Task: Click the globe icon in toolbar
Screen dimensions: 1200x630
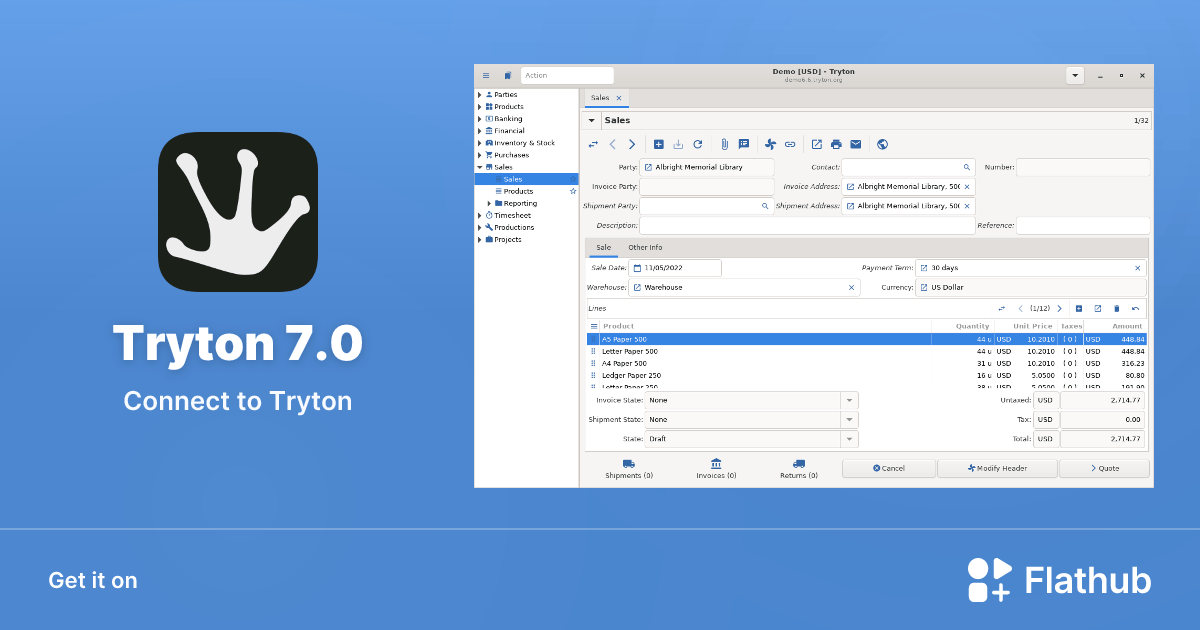Action: [x=882, y=144]
